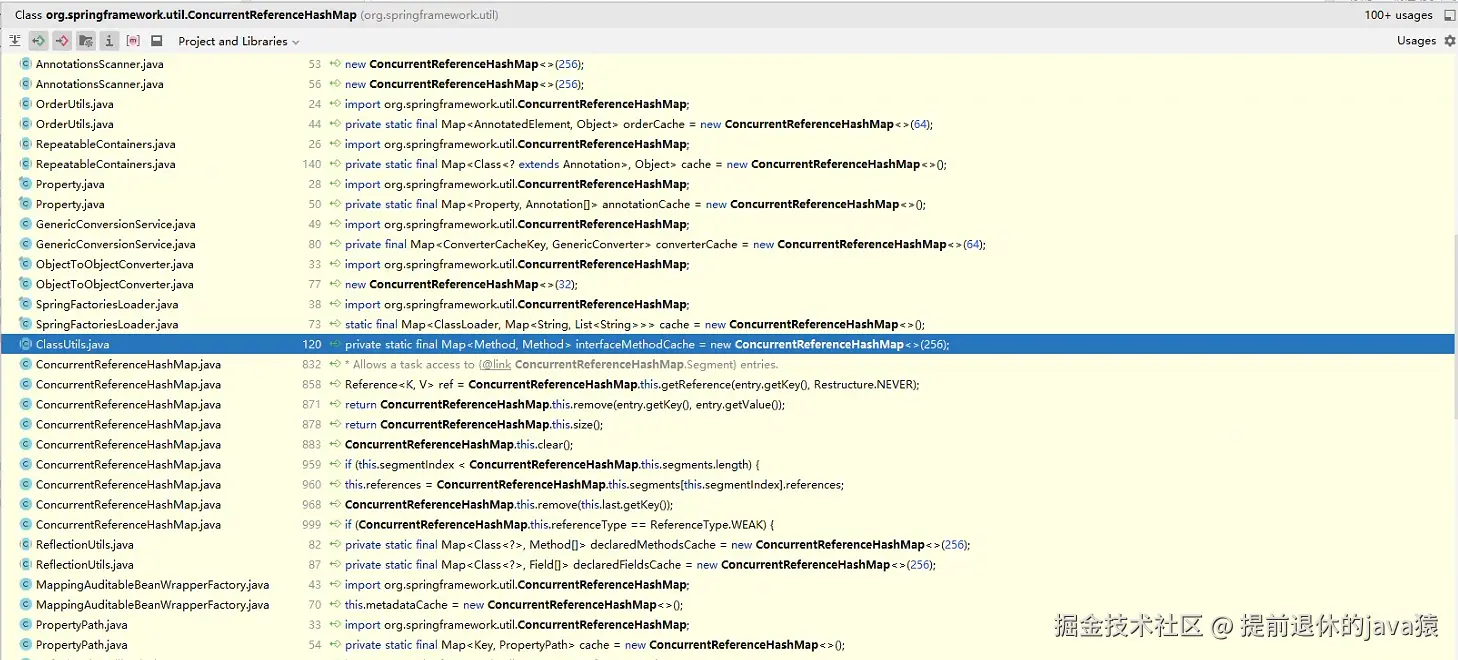Click usage arrow icon on line 832 row
The height and width of the screenshot is (660, 1458).
335,364
